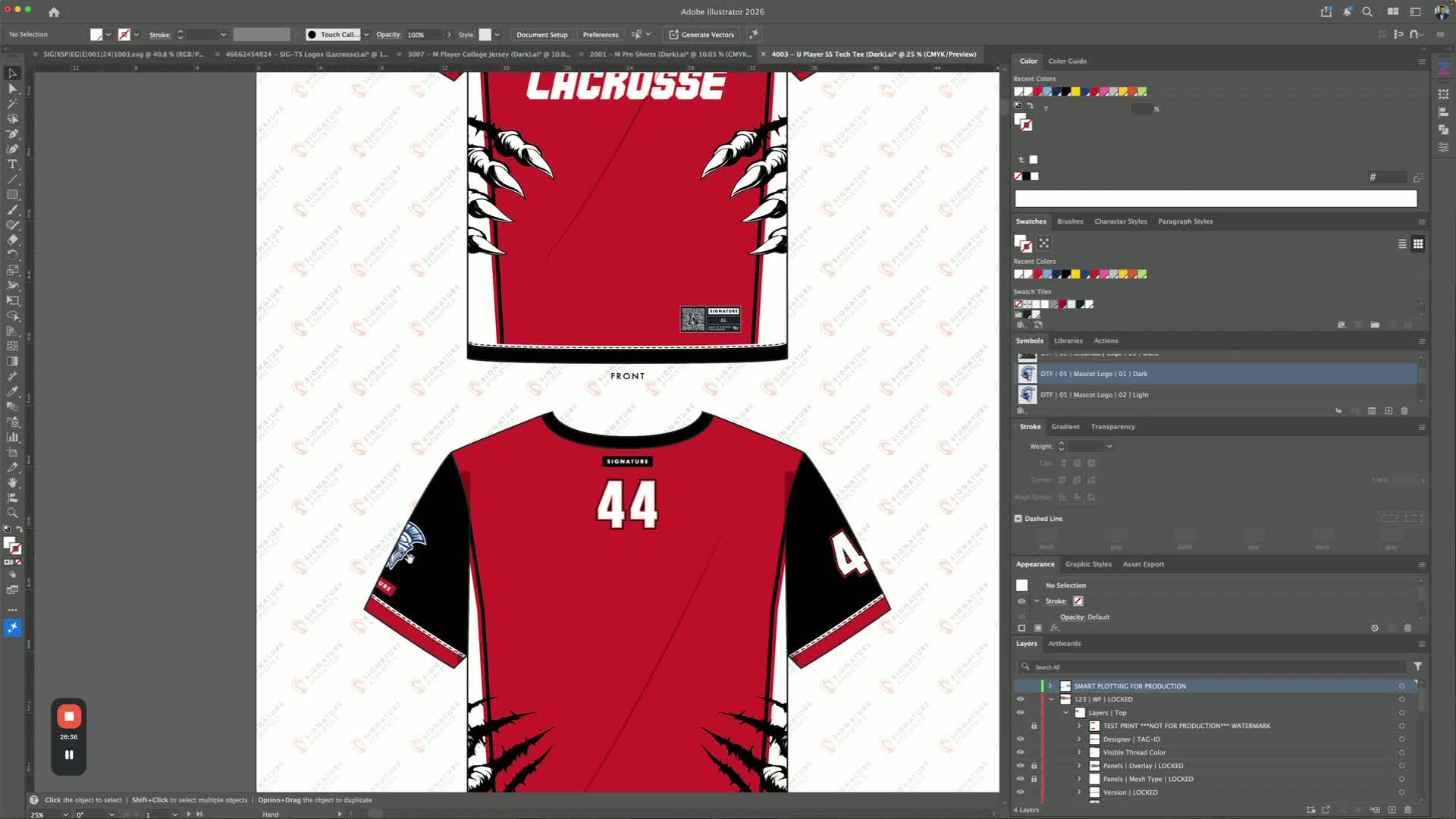This screenshot has width=1456, height=819.
Task: Expand the 'Version | LOCKED' layer
Action: tap(1079, 792)
